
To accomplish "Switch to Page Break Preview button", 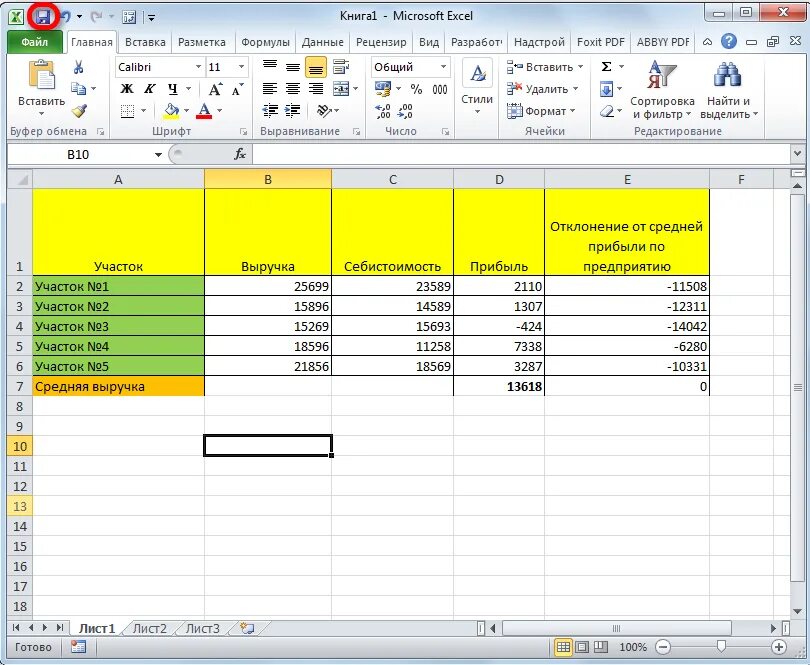I will point(601,646).
